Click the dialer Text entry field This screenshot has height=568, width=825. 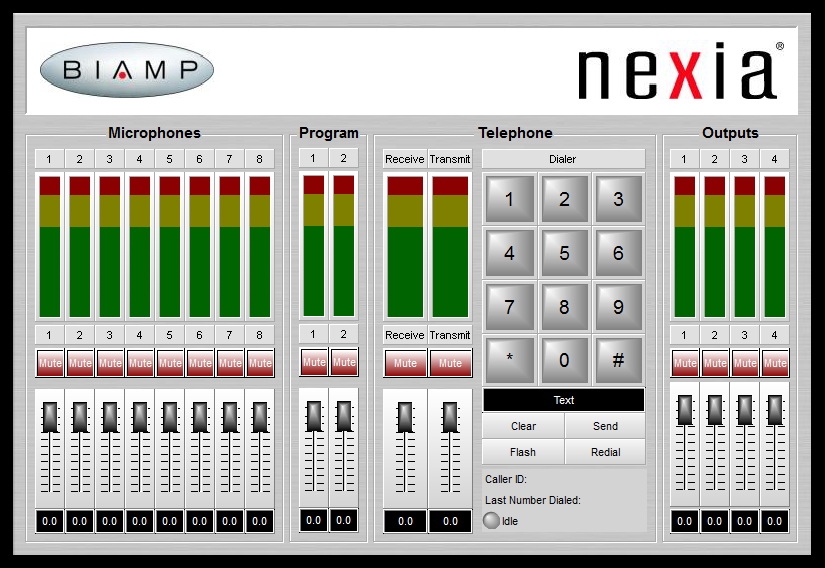(564, 400)
